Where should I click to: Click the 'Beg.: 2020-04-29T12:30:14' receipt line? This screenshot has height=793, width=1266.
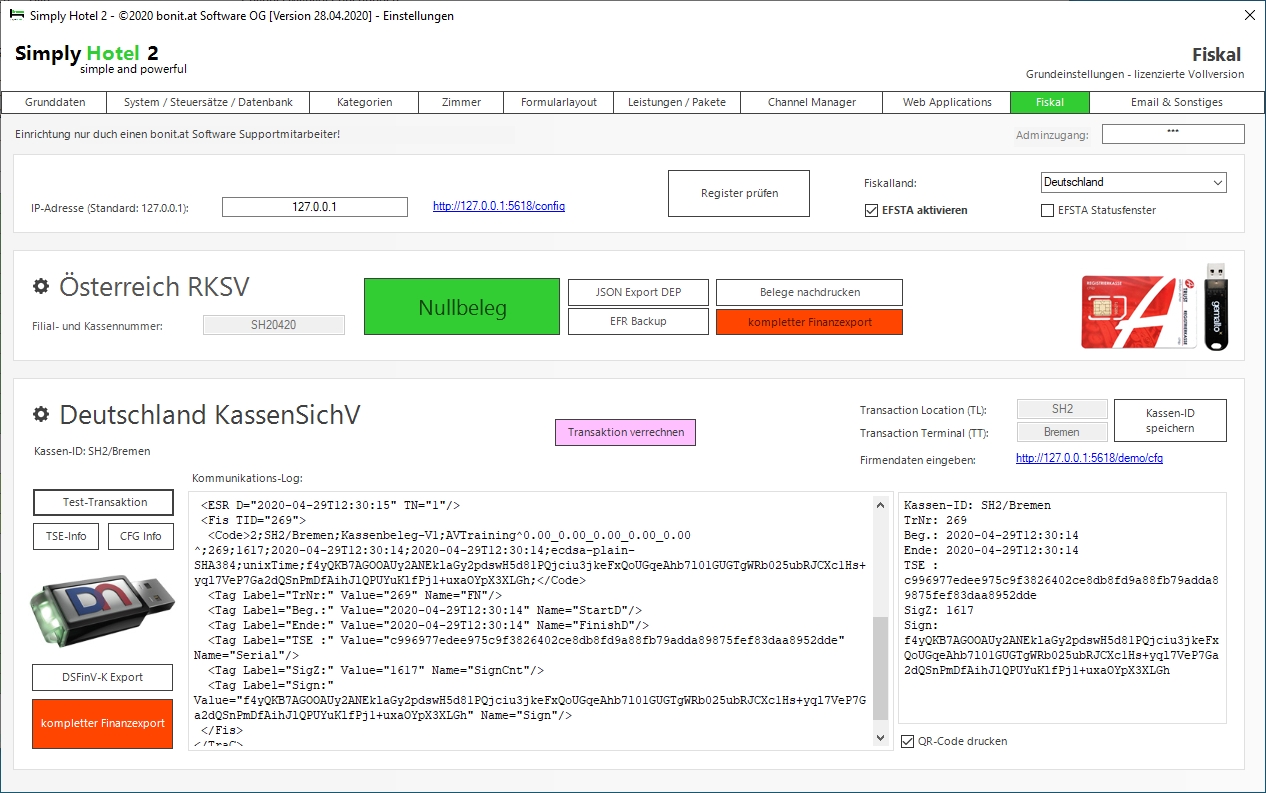[x=991, y=535]
